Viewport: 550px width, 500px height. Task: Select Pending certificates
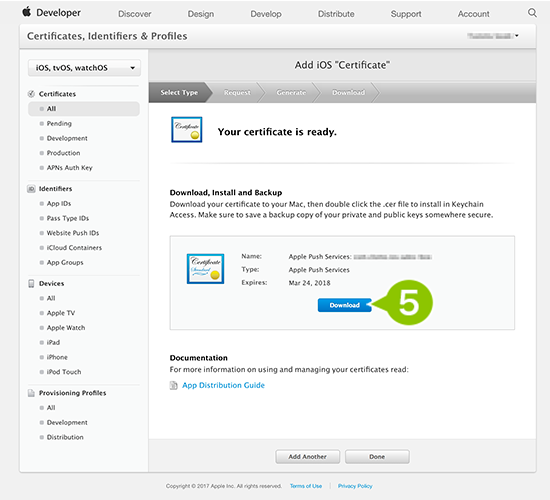[x=59, y=124]
